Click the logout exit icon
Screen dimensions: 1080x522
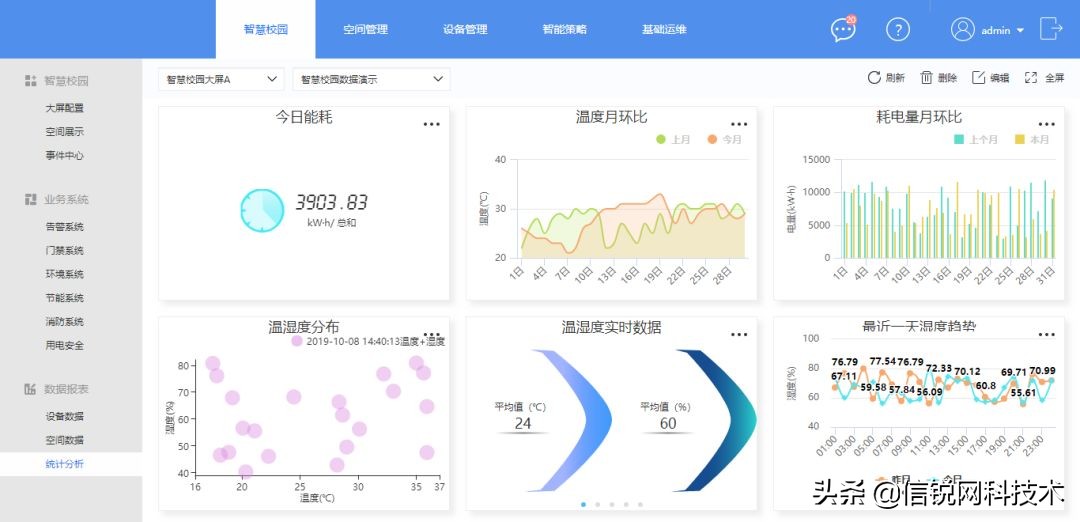[1051, 29]
